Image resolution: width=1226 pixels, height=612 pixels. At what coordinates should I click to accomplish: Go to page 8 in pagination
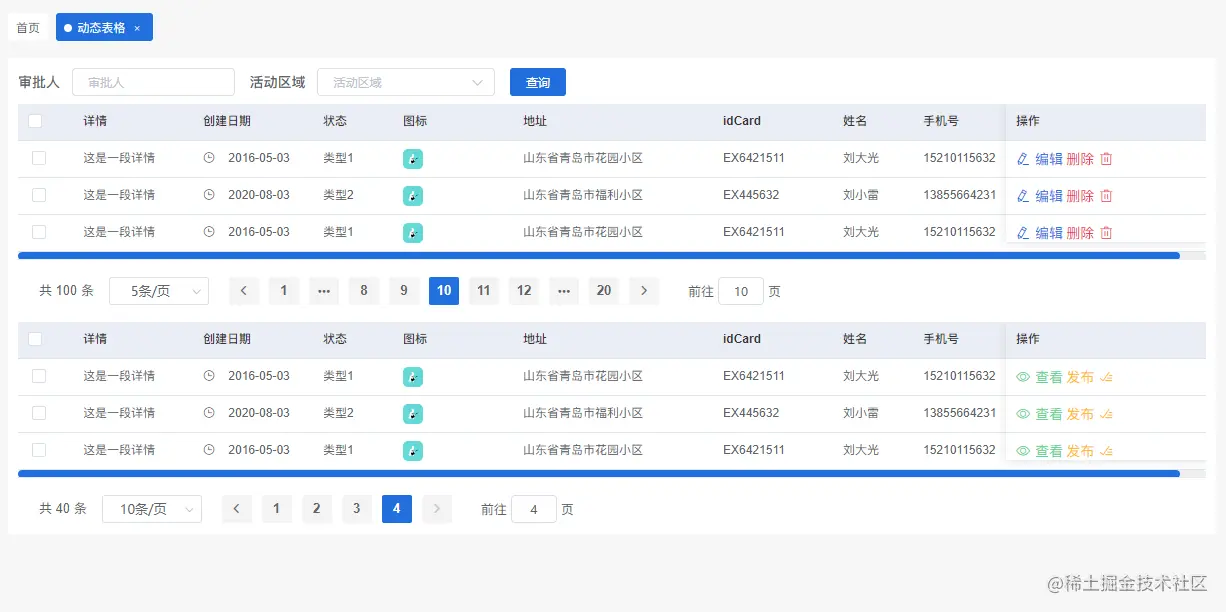coord(364,291)
